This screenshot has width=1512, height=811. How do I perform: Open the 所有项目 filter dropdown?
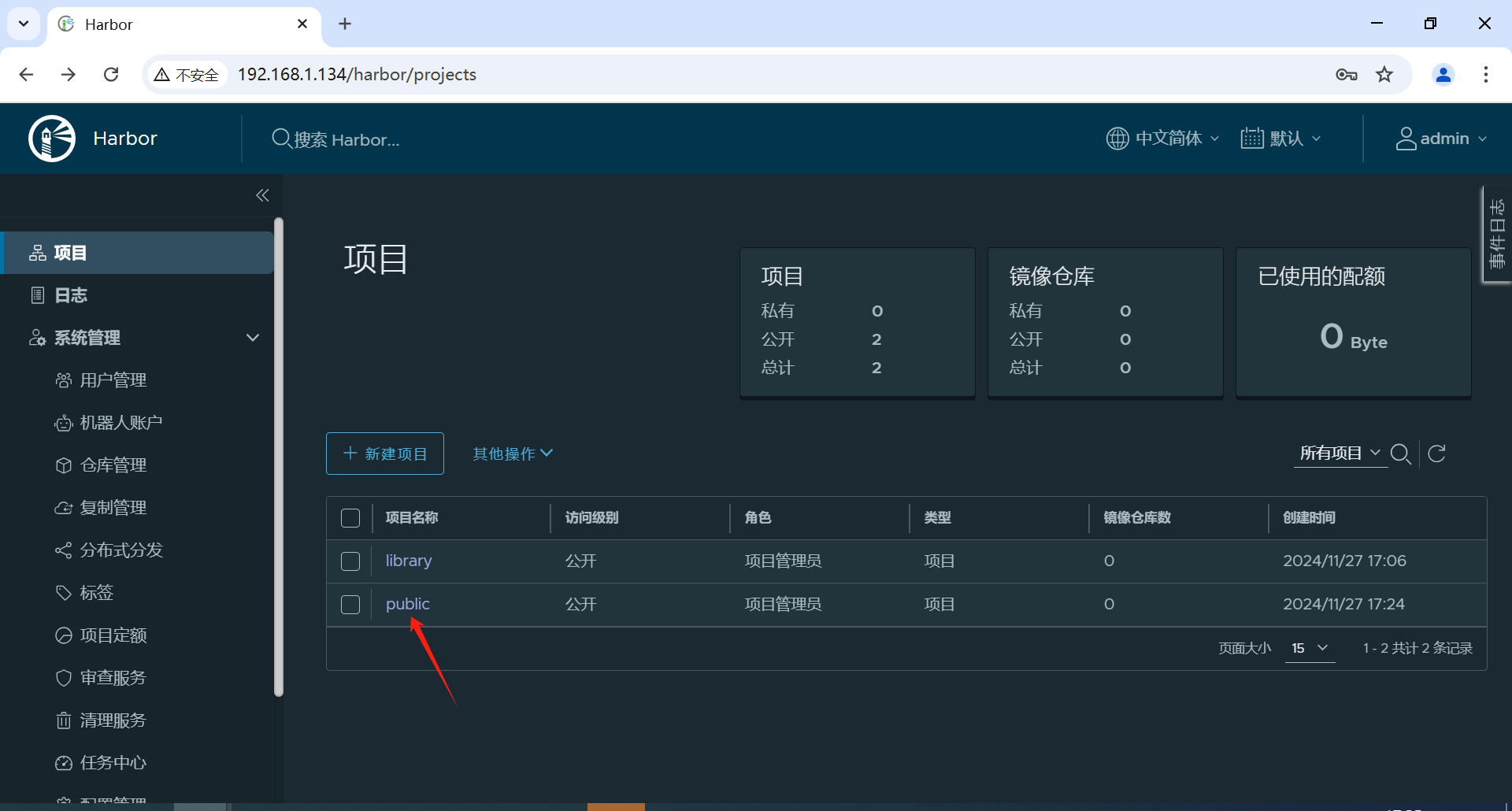tap(1340, 453)
